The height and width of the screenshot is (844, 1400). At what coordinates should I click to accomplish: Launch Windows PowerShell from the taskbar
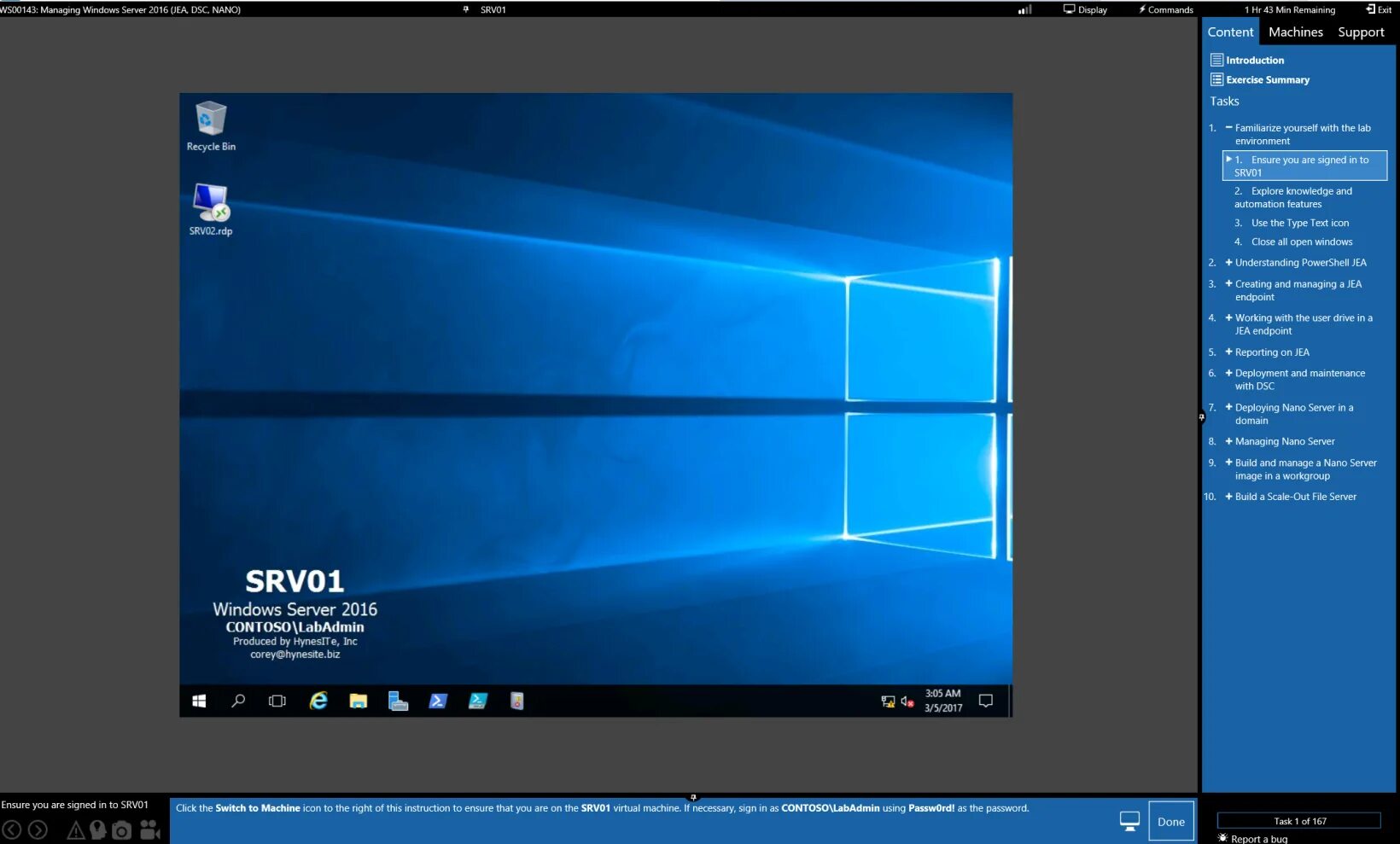pyautogui.click(x=438, y=701)
